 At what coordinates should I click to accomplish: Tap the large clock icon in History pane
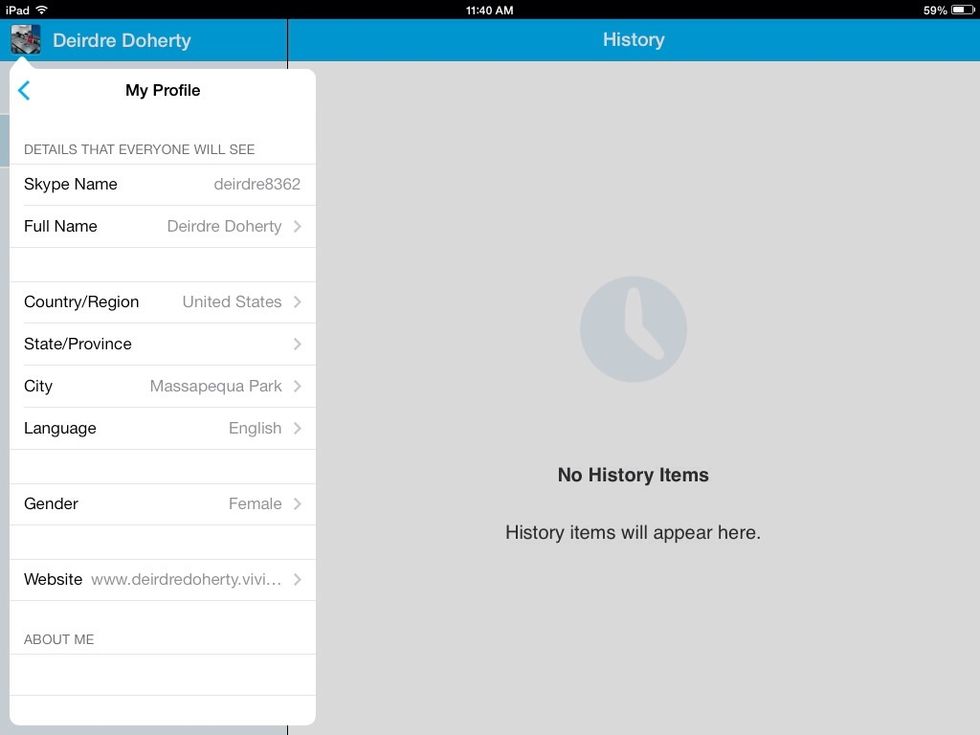pyautogui.click(x=633, y=328)
